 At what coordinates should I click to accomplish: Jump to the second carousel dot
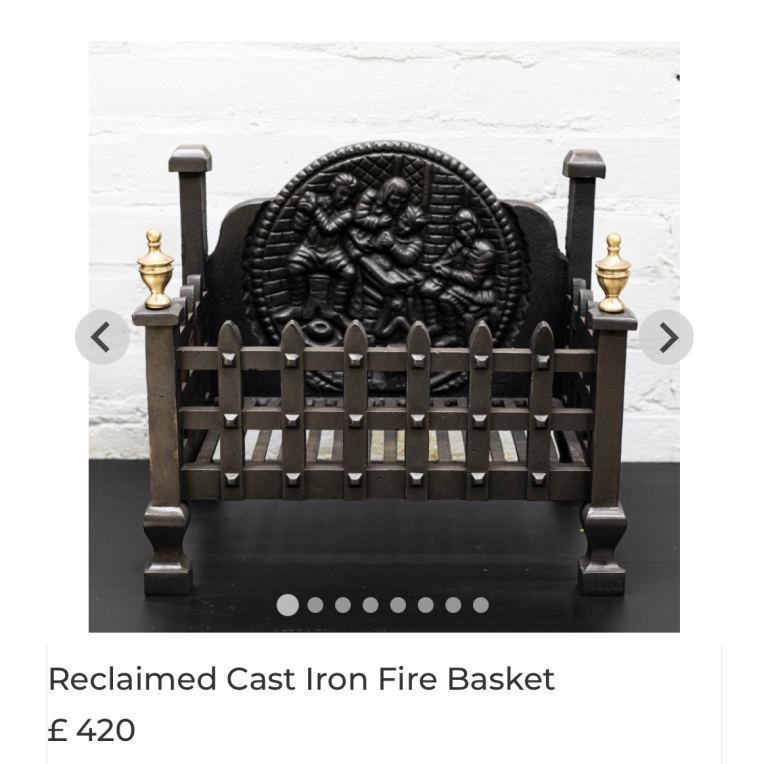315,605
